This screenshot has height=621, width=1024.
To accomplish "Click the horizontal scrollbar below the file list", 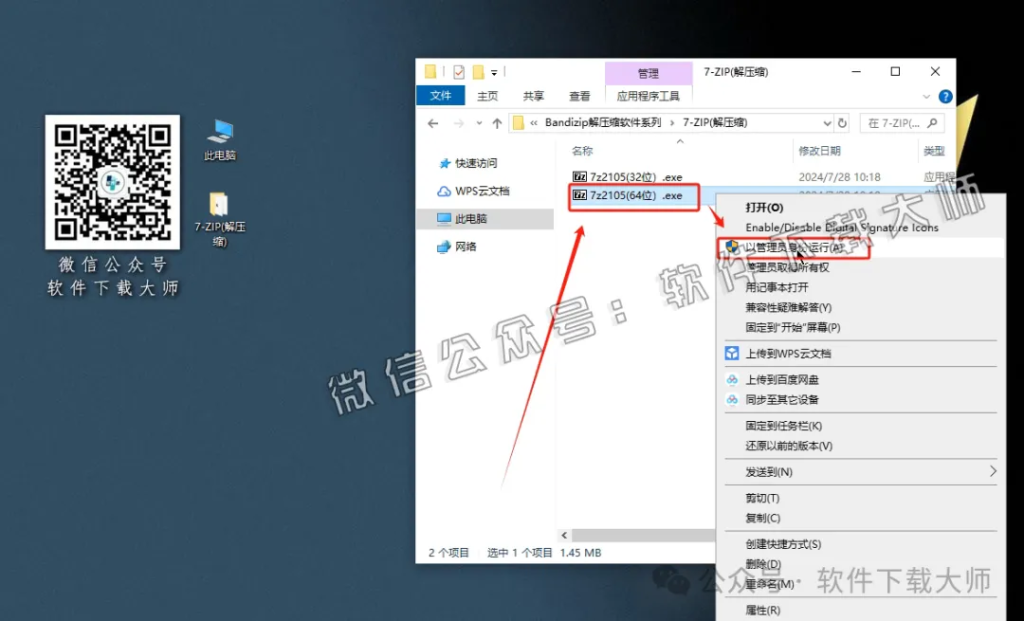I will click(x=640, y=535).
